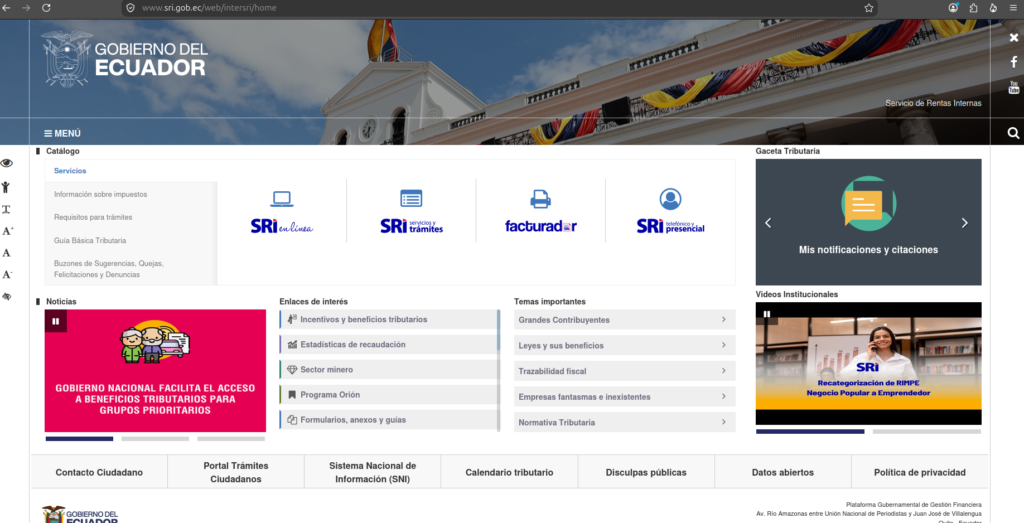Open the Noticias priority groups banner

pyautogui.click(x=155, y=371)
